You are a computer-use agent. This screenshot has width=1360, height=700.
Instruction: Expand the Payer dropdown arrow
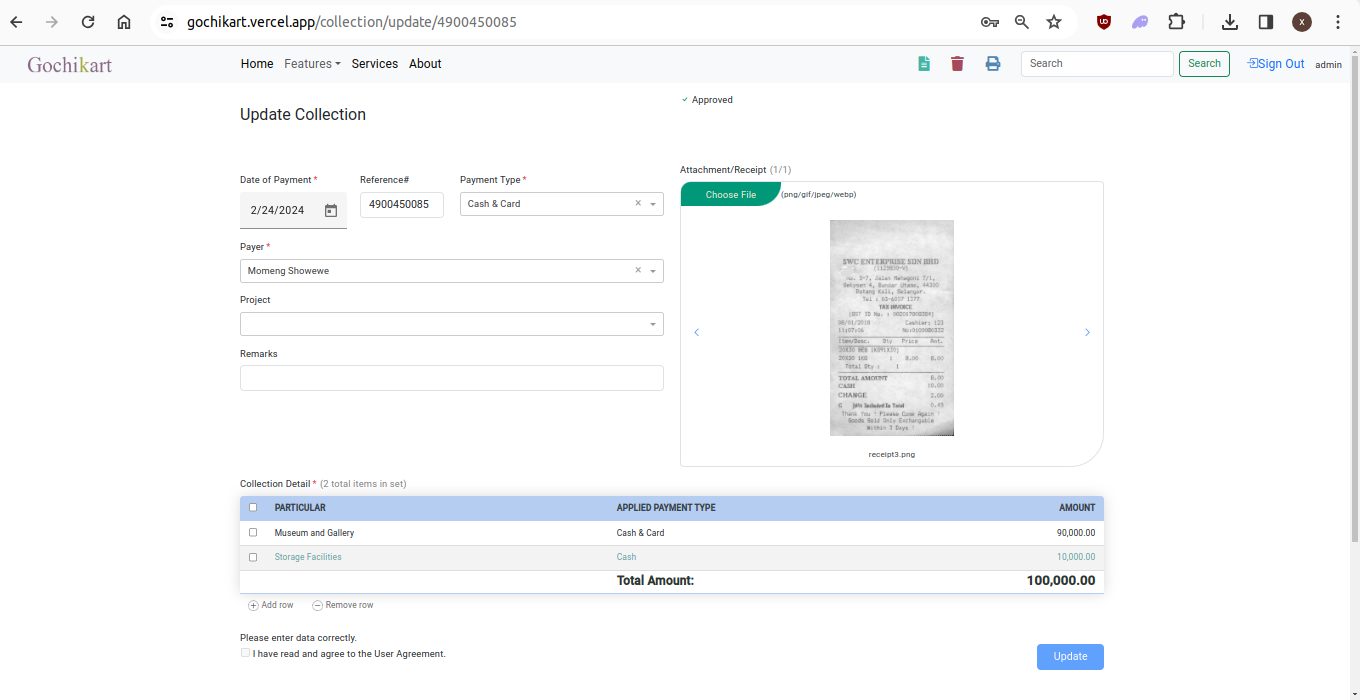(654, 271)
